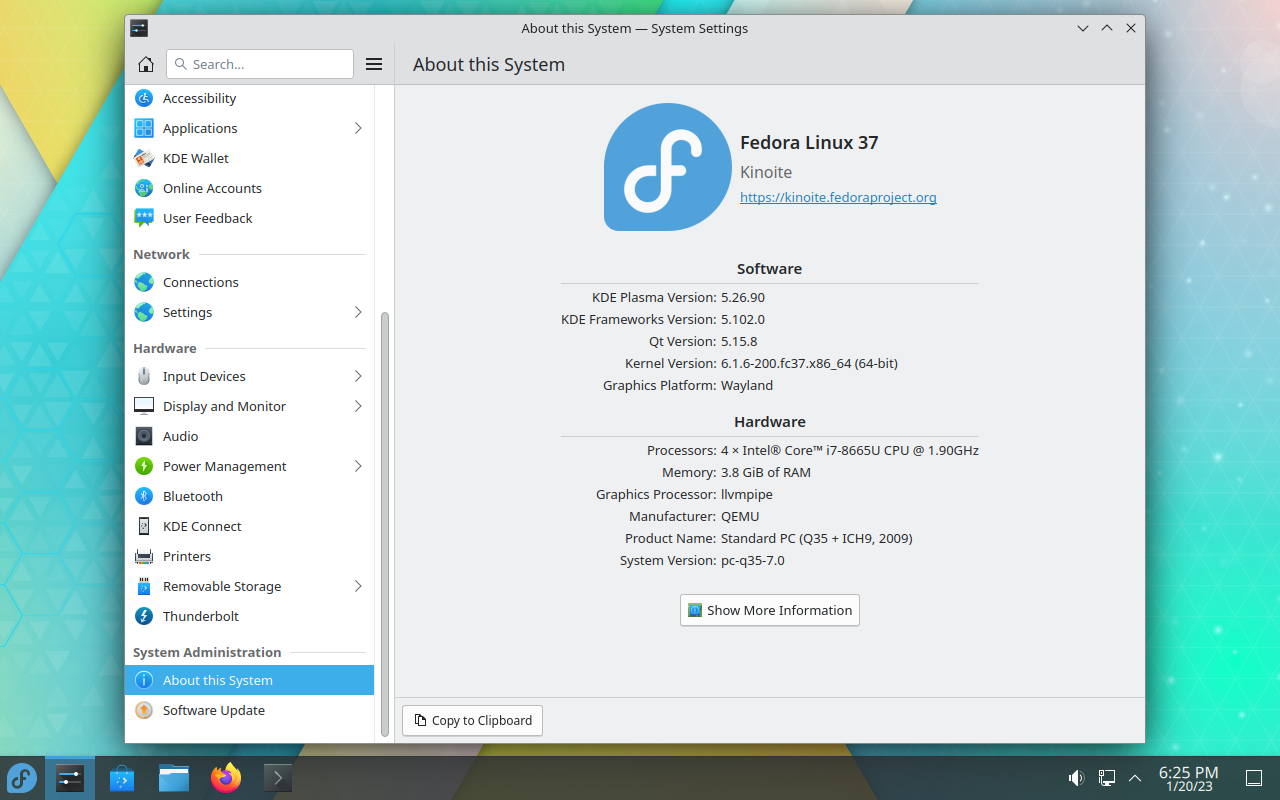Open Connections under Network
This screenshot has height=800, width=1280.
click(201, 282)
